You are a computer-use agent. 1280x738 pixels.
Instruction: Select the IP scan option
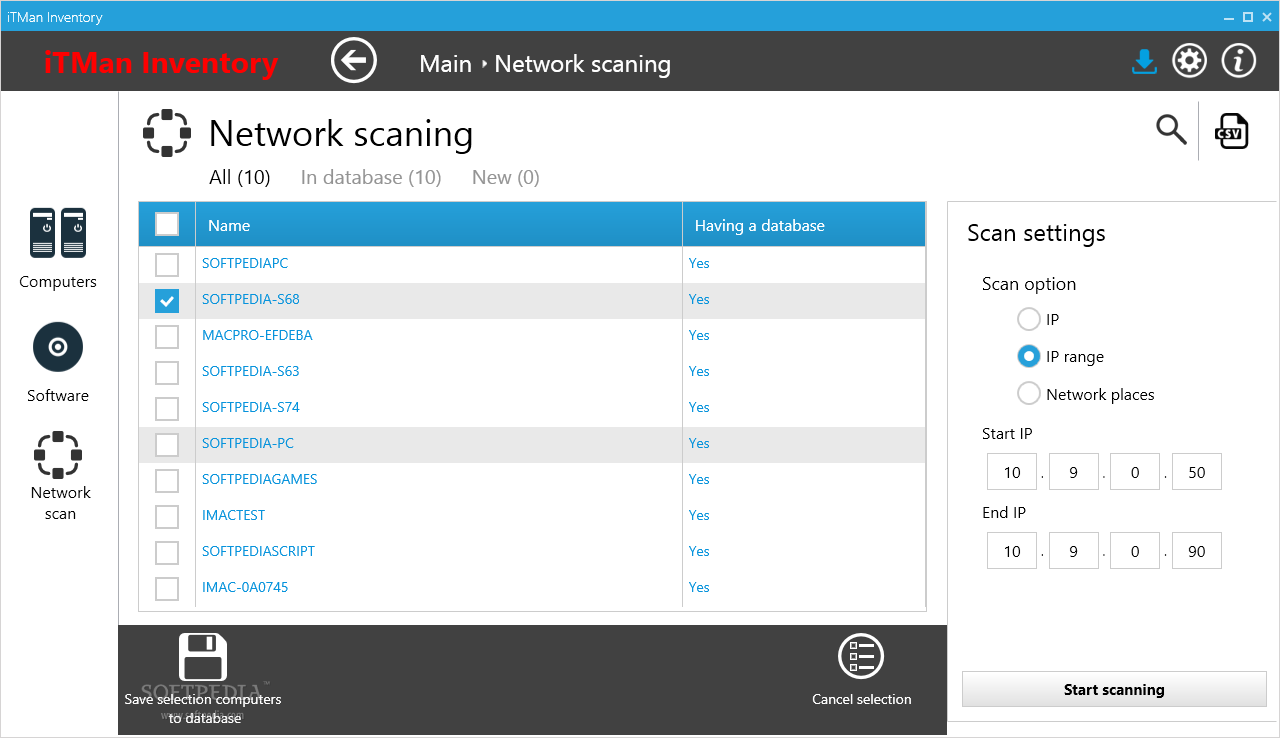click(x=1029, y=319)
